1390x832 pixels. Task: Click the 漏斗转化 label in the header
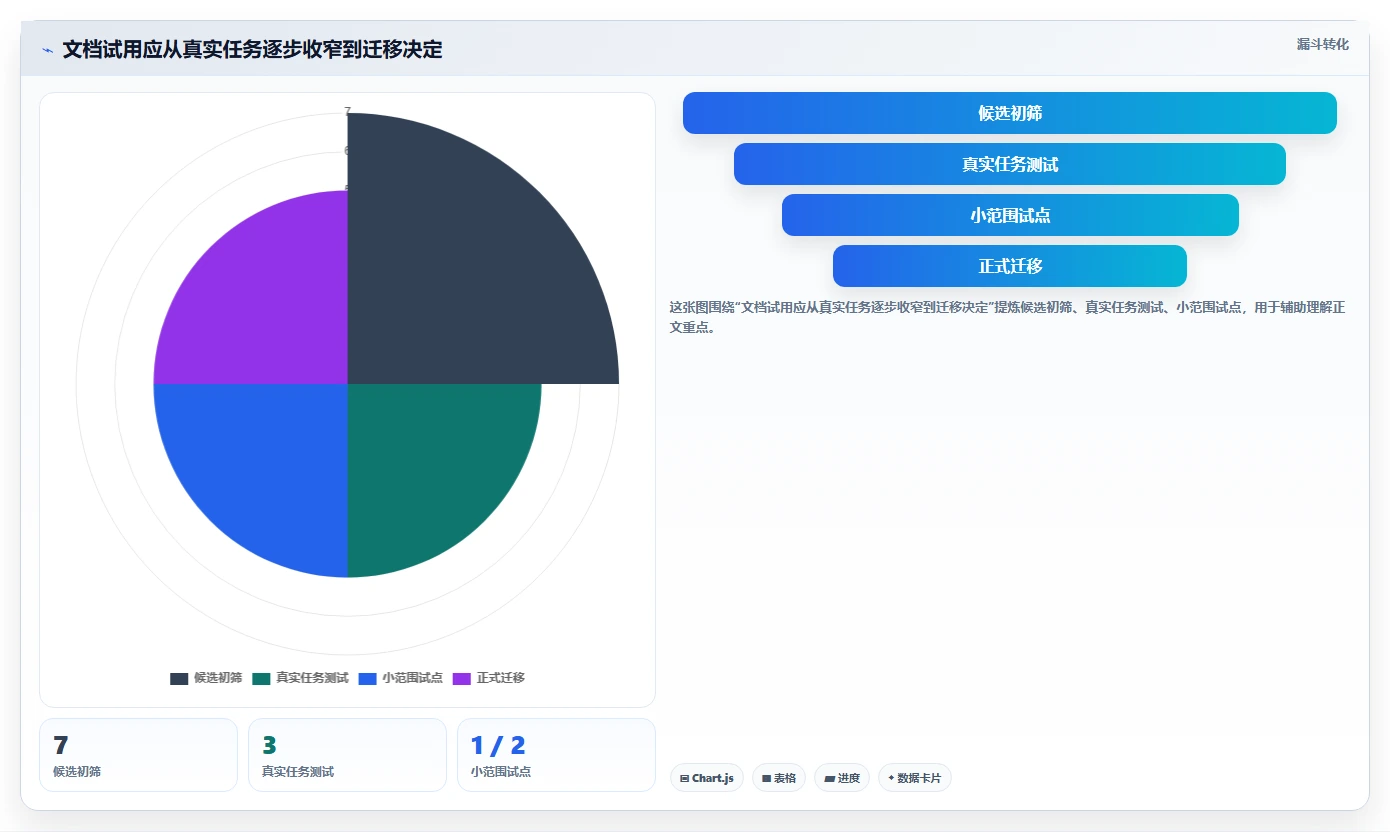[x=1322, y=45]
